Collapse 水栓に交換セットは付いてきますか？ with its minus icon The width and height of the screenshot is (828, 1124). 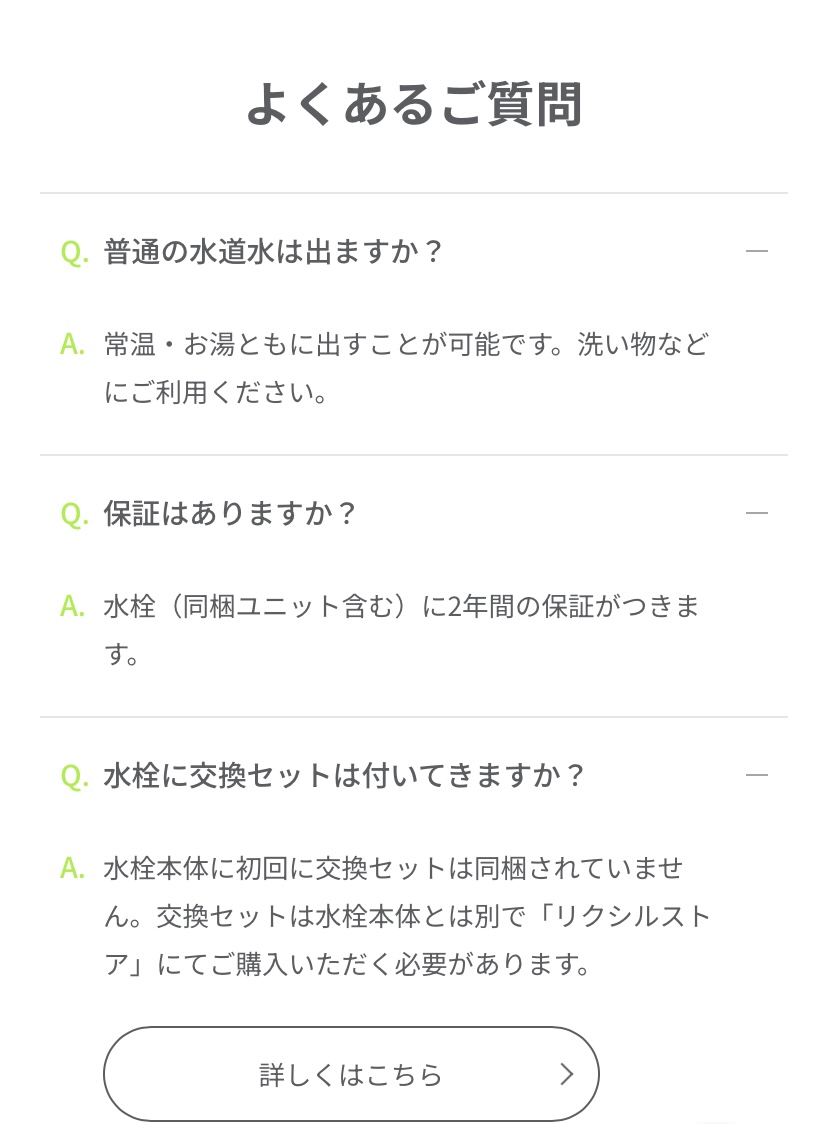756,775
